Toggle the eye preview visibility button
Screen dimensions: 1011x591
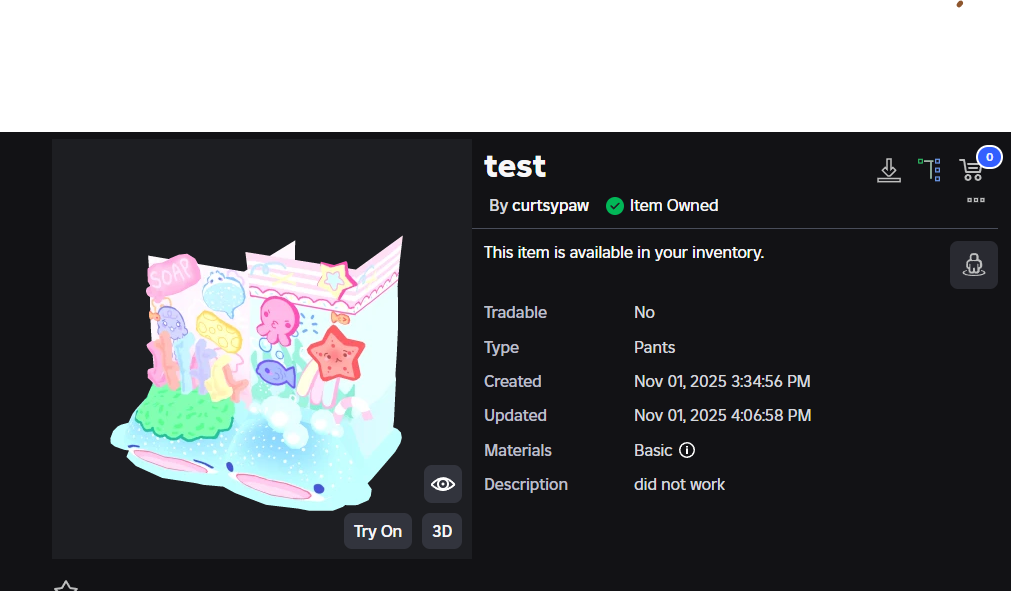pyautogui.click(x=443, y=484)
